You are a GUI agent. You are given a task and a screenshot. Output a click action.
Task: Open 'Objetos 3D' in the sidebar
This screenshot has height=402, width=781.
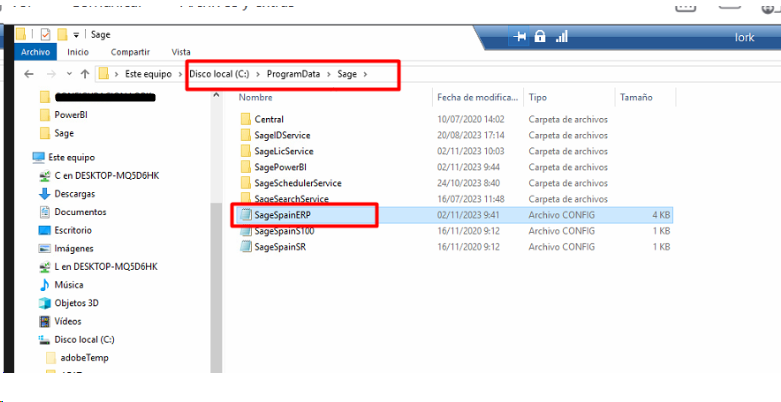point(77,303)
